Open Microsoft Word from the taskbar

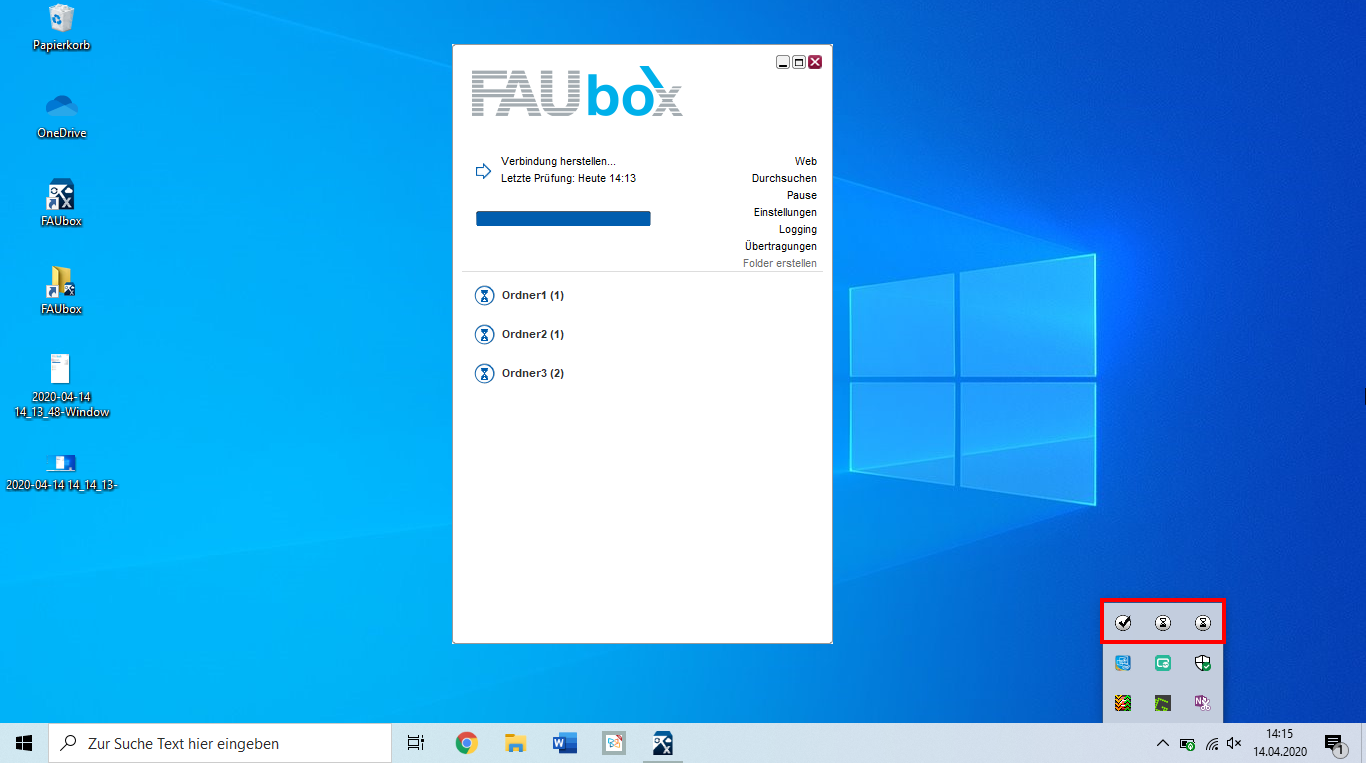click(x=564, y=743)
